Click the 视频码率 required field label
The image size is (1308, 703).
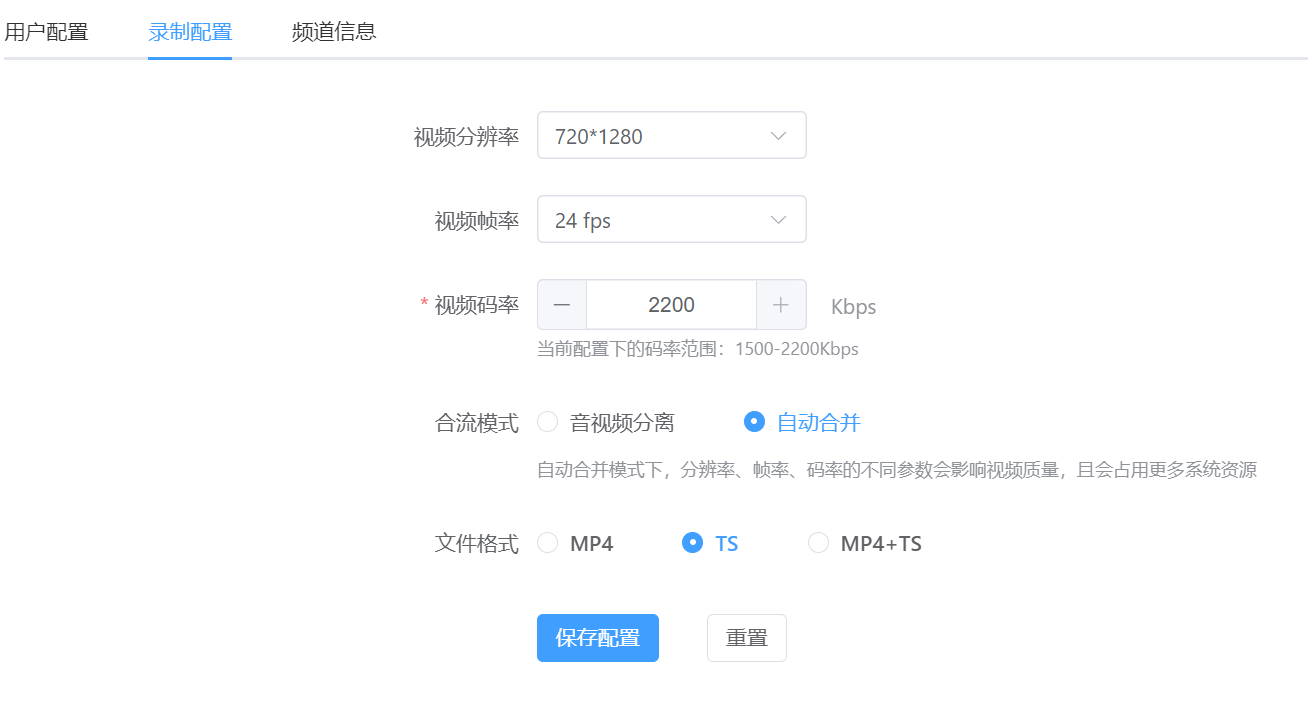point(476,305)
